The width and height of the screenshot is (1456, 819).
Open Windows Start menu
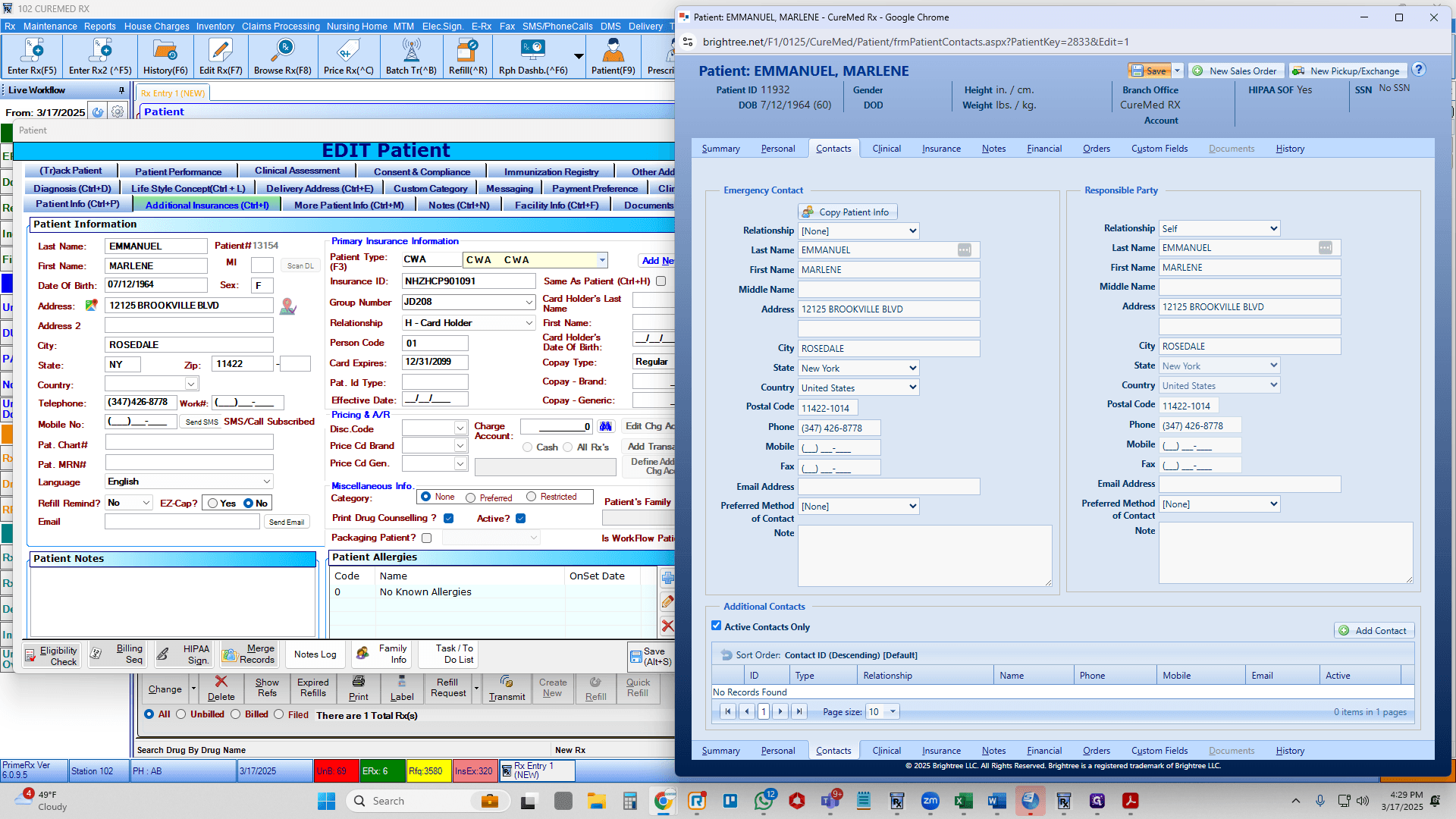tap(326, 801)
